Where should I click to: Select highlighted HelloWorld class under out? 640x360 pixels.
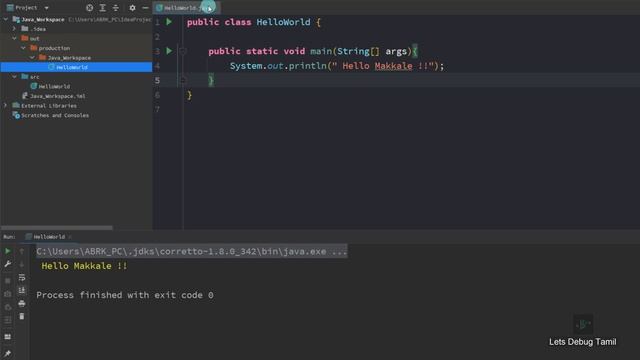pos(76,67)
